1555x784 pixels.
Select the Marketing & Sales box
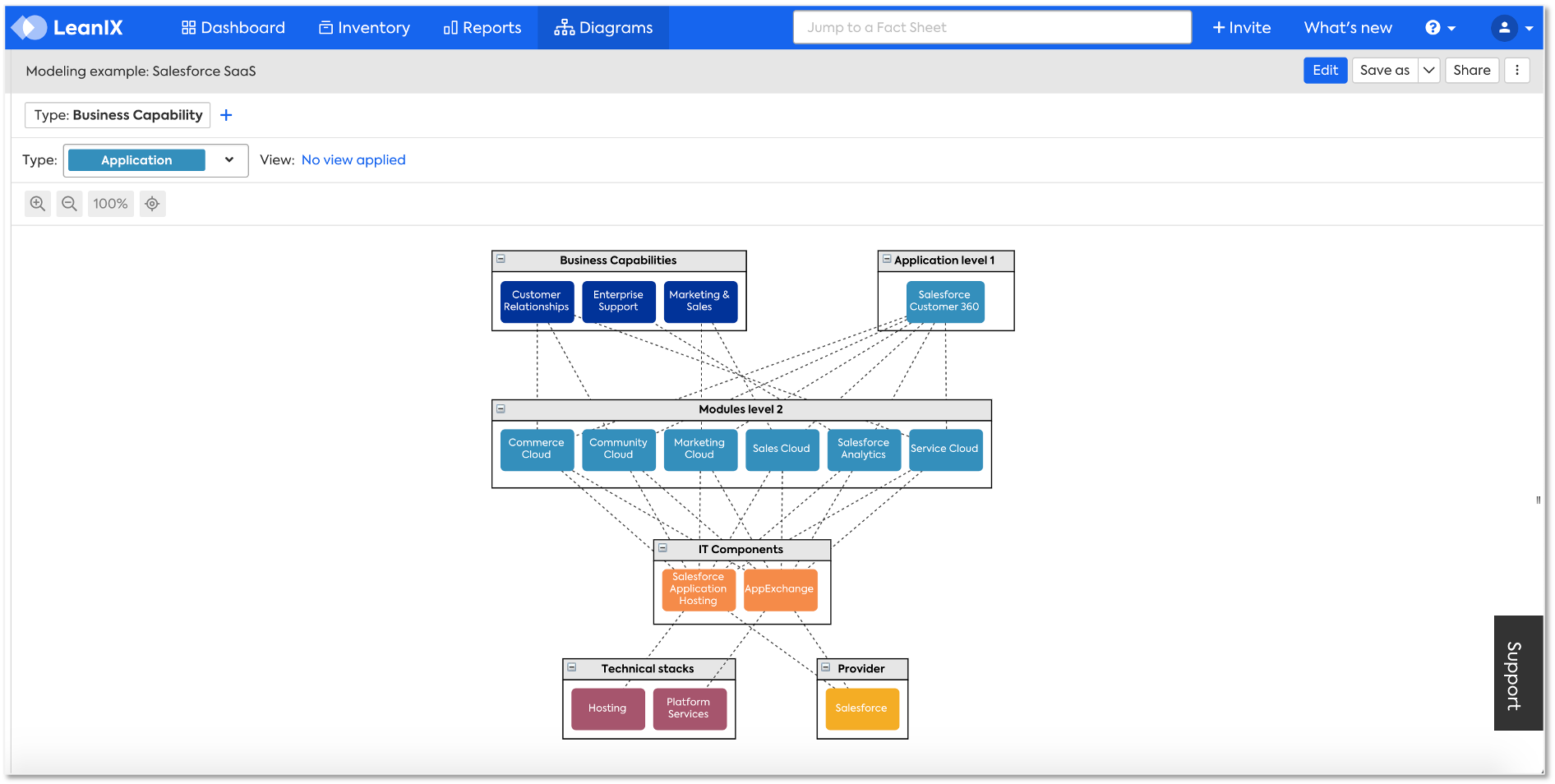699,302
